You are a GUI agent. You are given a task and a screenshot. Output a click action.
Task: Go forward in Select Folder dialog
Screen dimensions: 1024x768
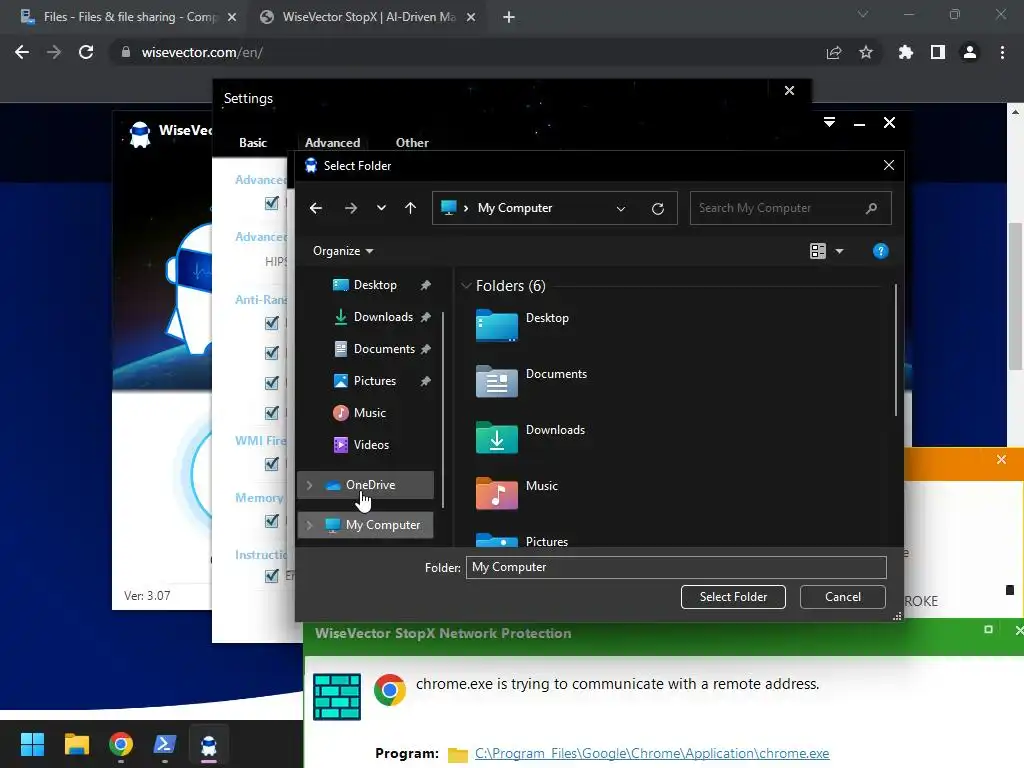click(351, 208)
